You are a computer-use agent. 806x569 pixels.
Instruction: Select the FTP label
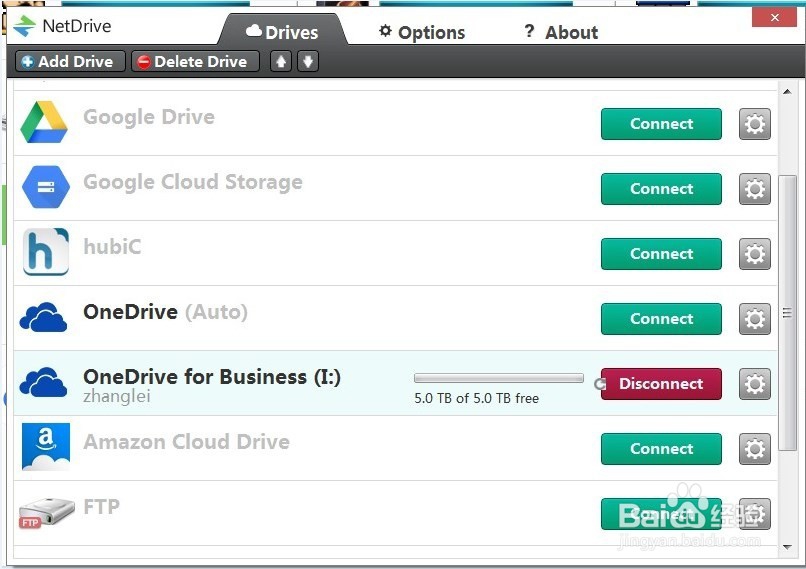[101, 507]
